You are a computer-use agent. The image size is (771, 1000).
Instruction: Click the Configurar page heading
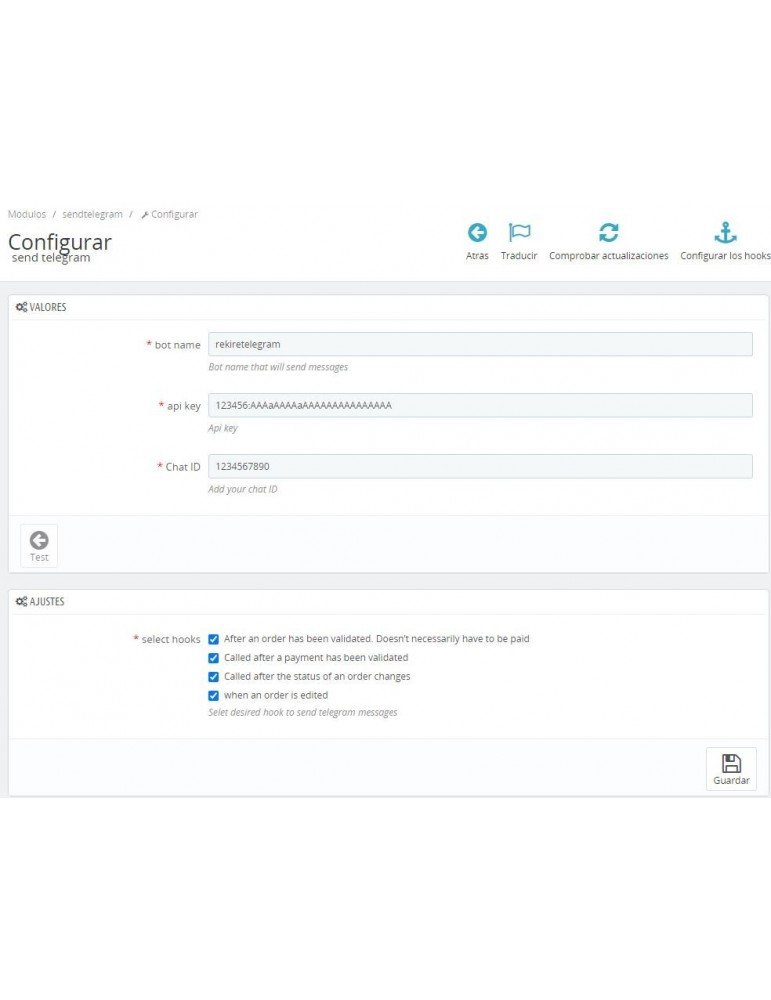point(60,242)
